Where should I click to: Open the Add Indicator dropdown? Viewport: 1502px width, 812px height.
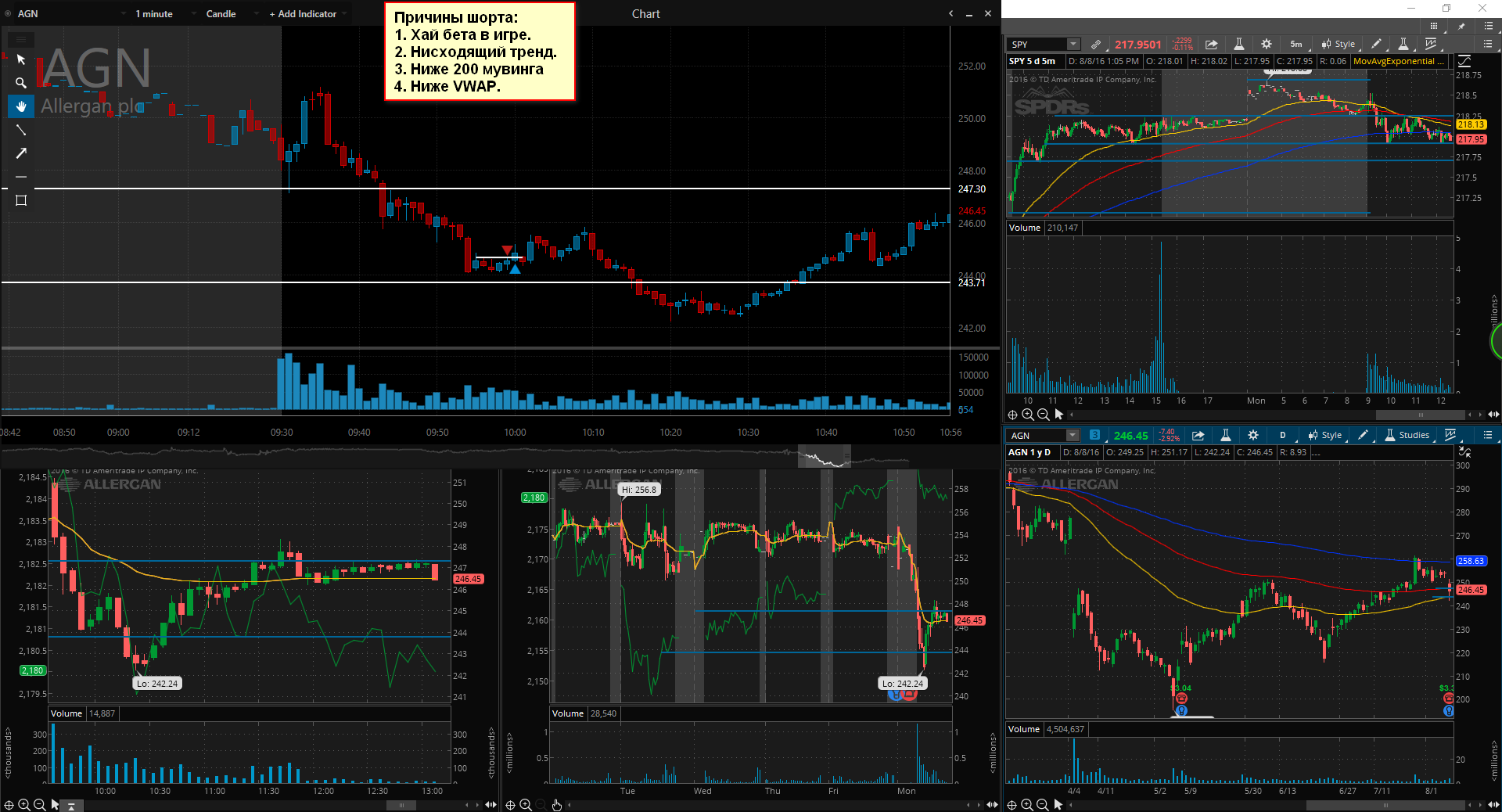pyautogui.click(x=308, y=14)
